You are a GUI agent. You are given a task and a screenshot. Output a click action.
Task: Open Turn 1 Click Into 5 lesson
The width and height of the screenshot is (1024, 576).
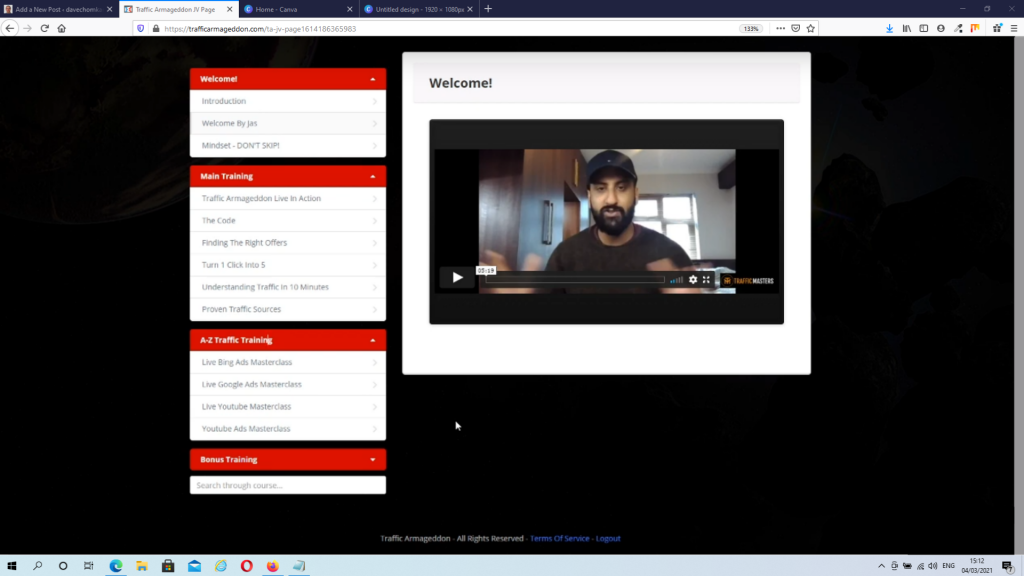[288, 265]
